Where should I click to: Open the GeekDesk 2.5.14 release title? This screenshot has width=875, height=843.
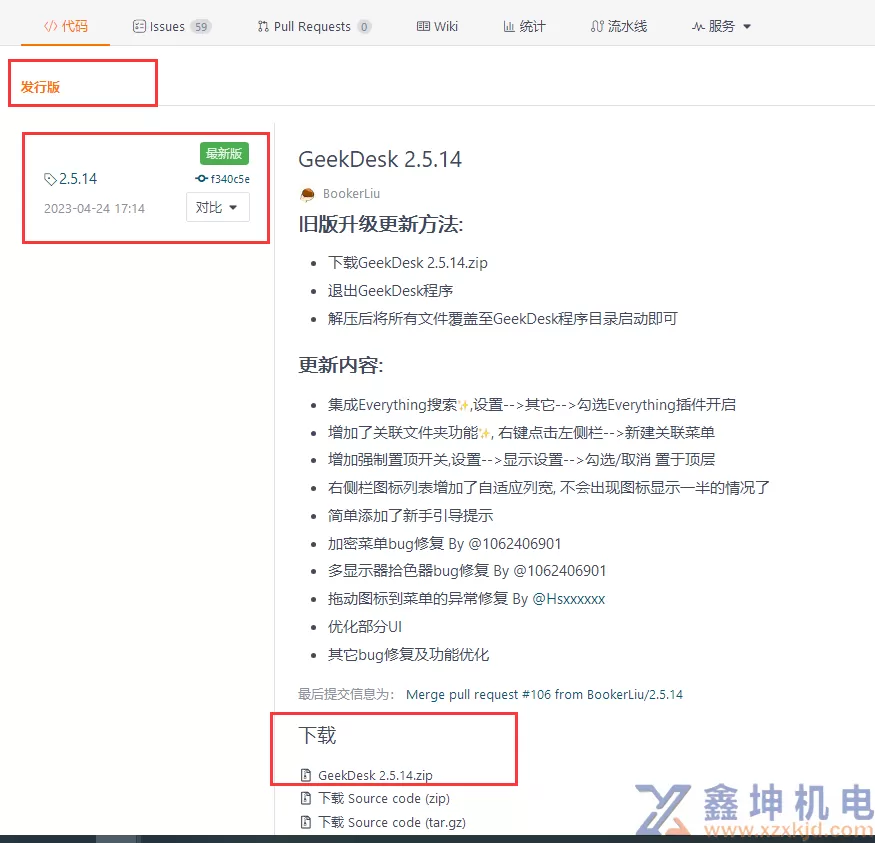pos(380,160)
